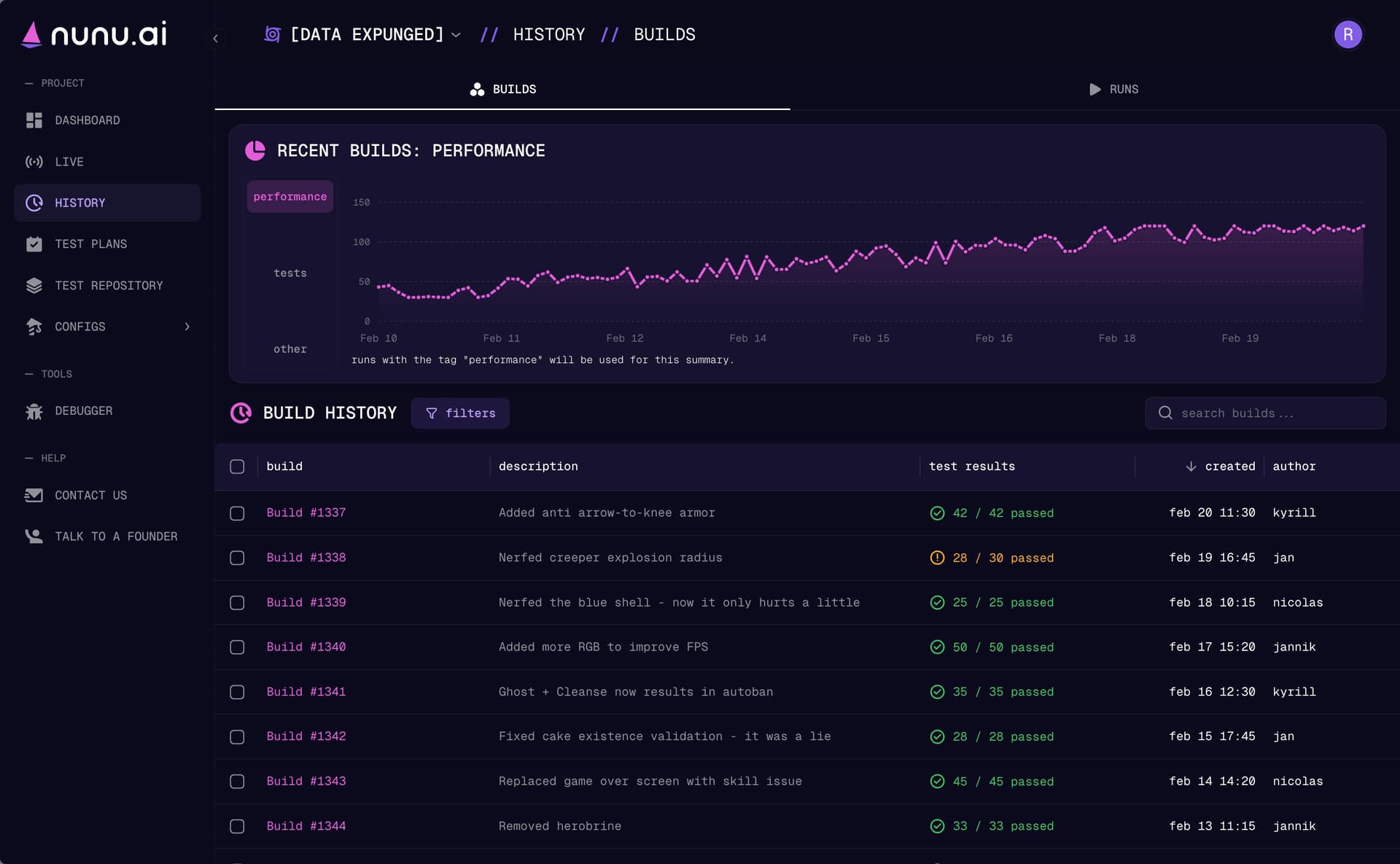
Task: Select all builds with header checkbox
Action: click(x=237, y=467)
